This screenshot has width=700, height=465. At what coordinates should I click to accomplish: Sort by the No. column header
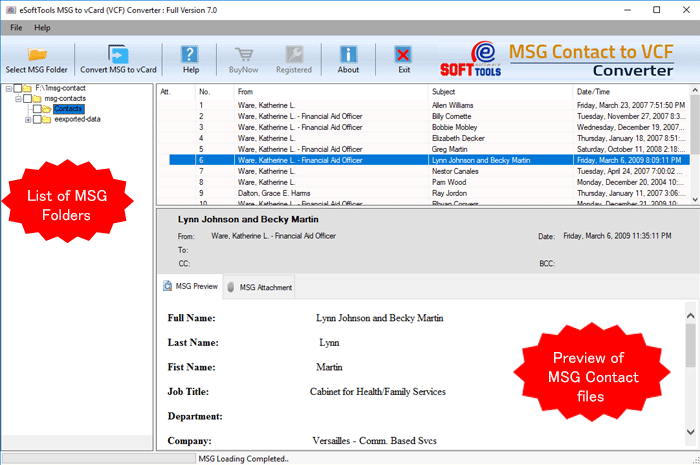[x=214, y=91]
